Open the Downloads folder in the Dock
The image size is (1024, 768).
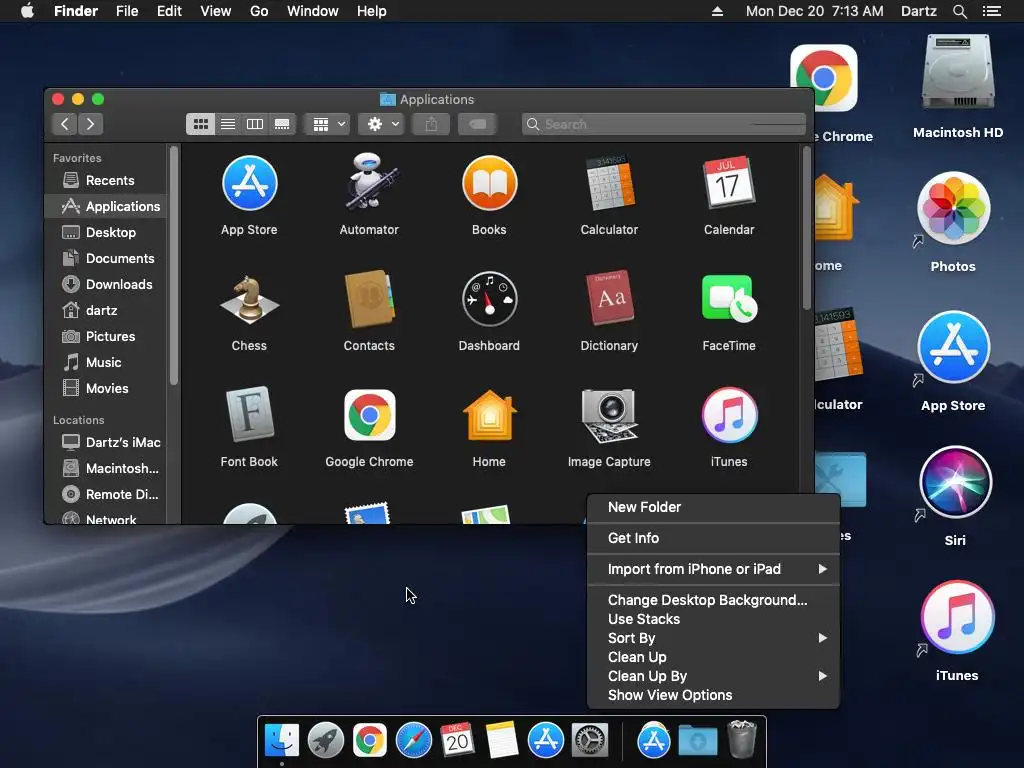pyautogui.click(x=697, y=741)
